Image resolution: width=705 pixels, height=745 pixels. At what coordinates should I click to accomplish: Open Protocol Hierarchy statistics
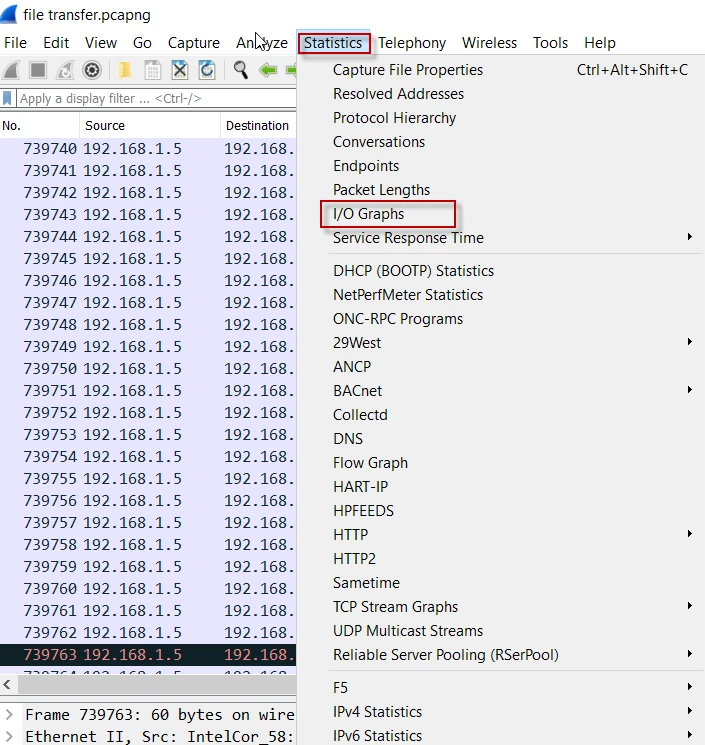click(394, 118)
